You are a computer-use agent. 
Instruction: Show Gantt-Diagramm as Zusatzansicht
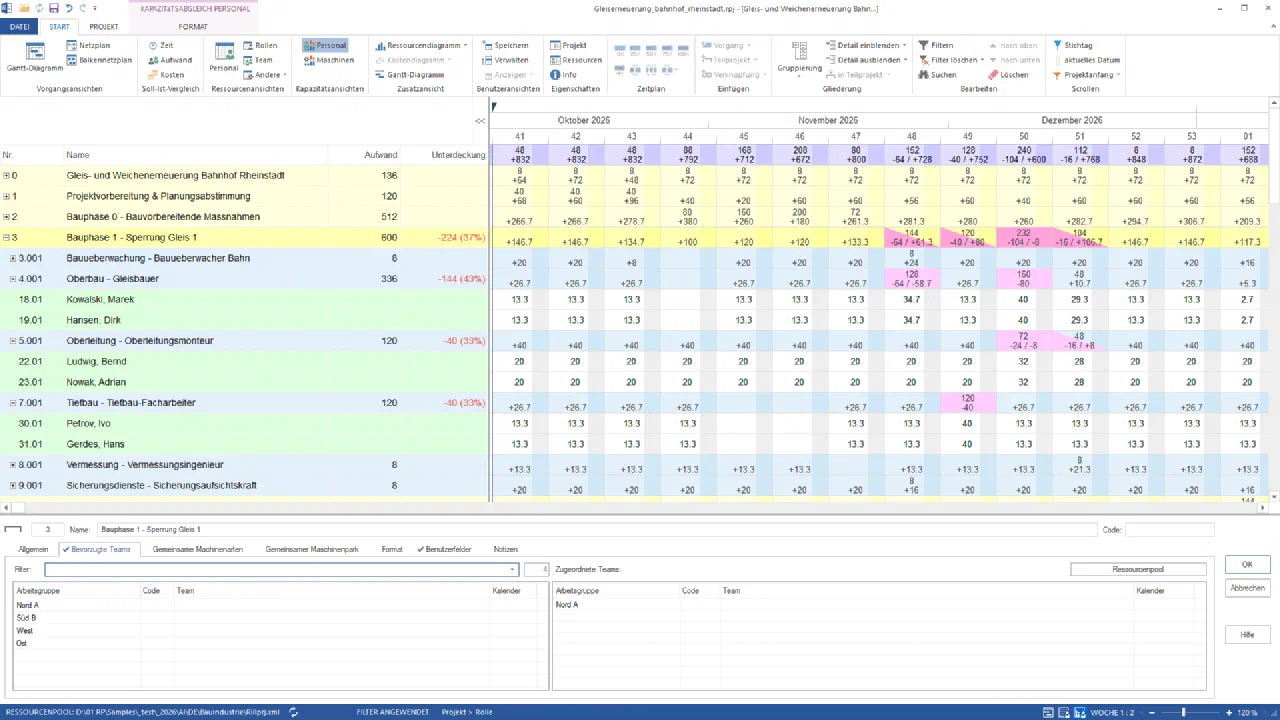click(x=409, y=75)
